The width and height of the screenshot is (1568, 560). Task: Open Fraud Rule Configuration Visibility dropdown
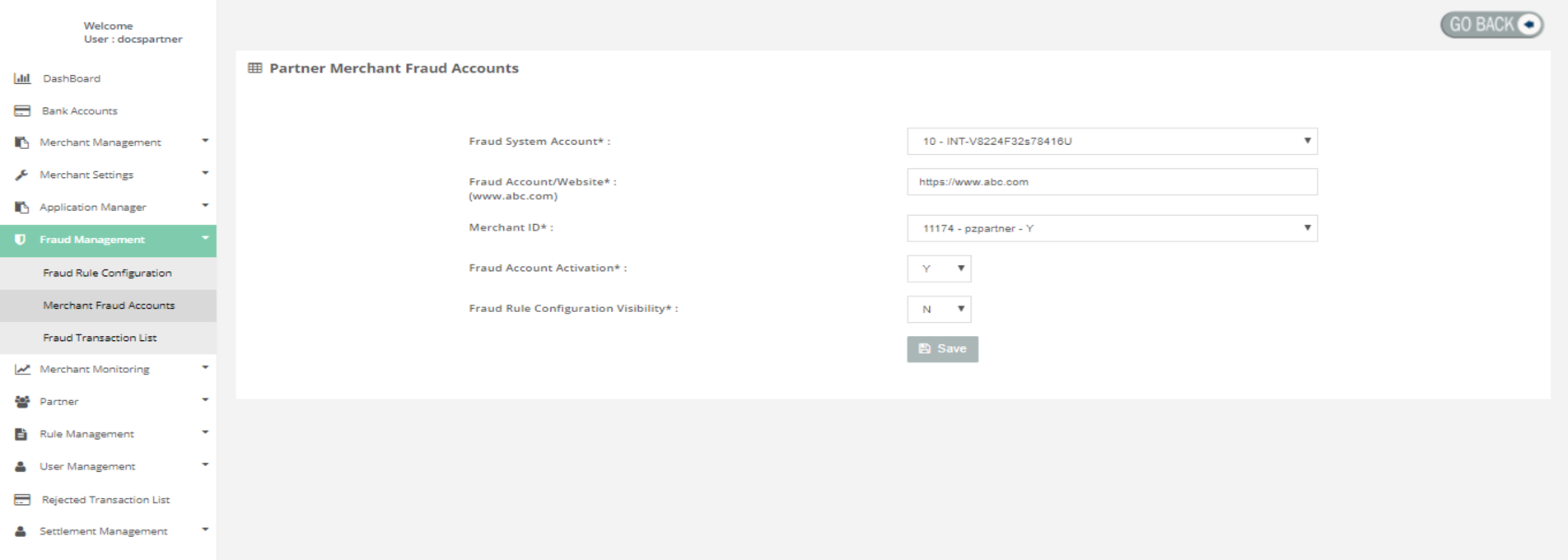[x=939, y=309]
